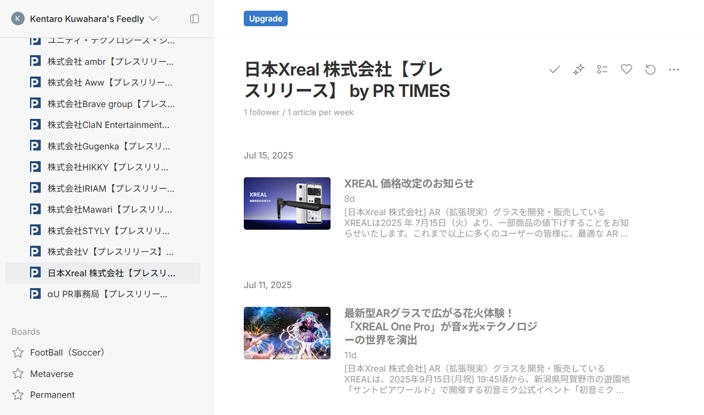This screenshot has width=704, height=415.
Task: Click the Boards section header
Action: pos(26,331)
